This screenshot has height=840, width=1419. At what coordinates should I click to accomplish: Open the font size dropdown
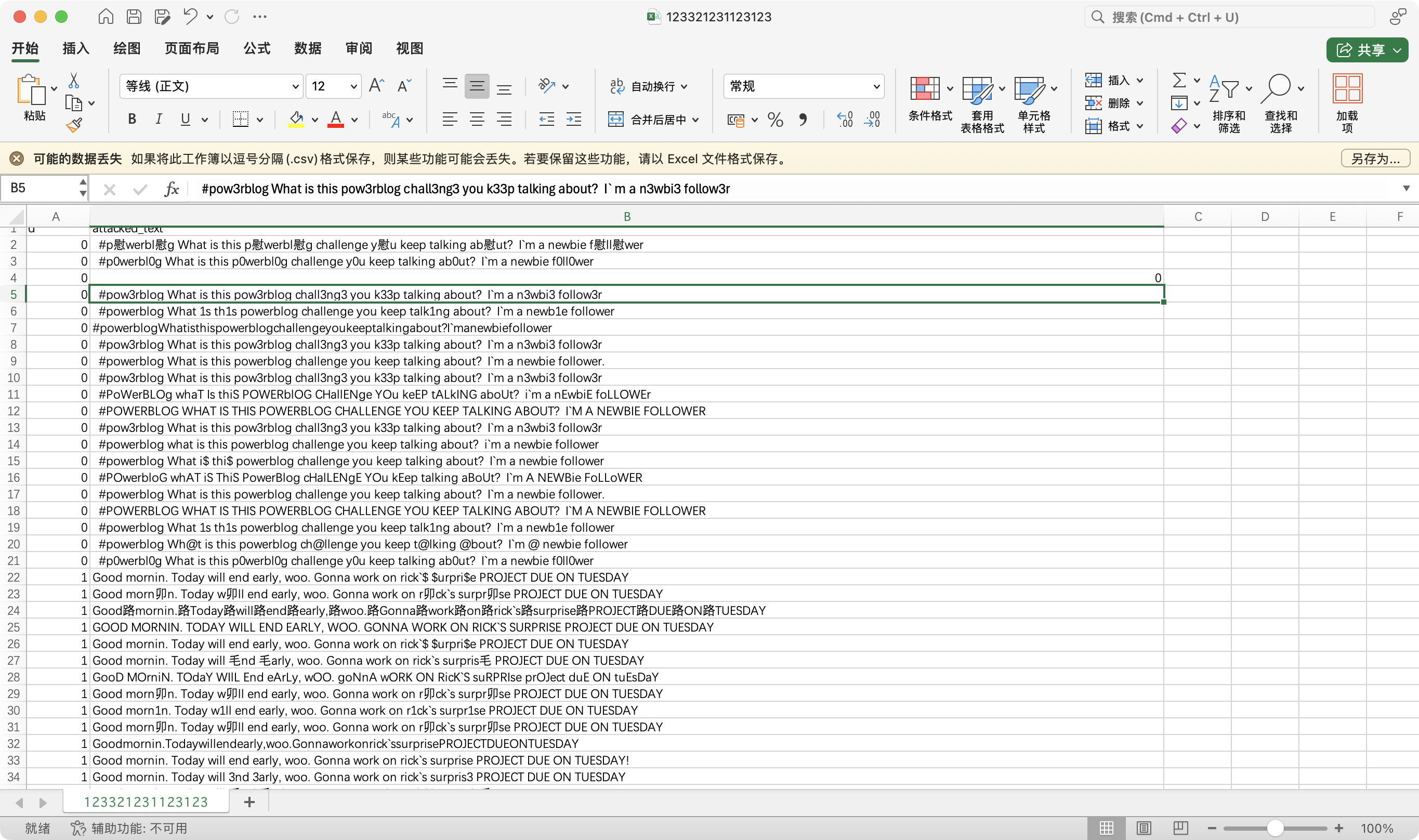click(x=353, y=87)
